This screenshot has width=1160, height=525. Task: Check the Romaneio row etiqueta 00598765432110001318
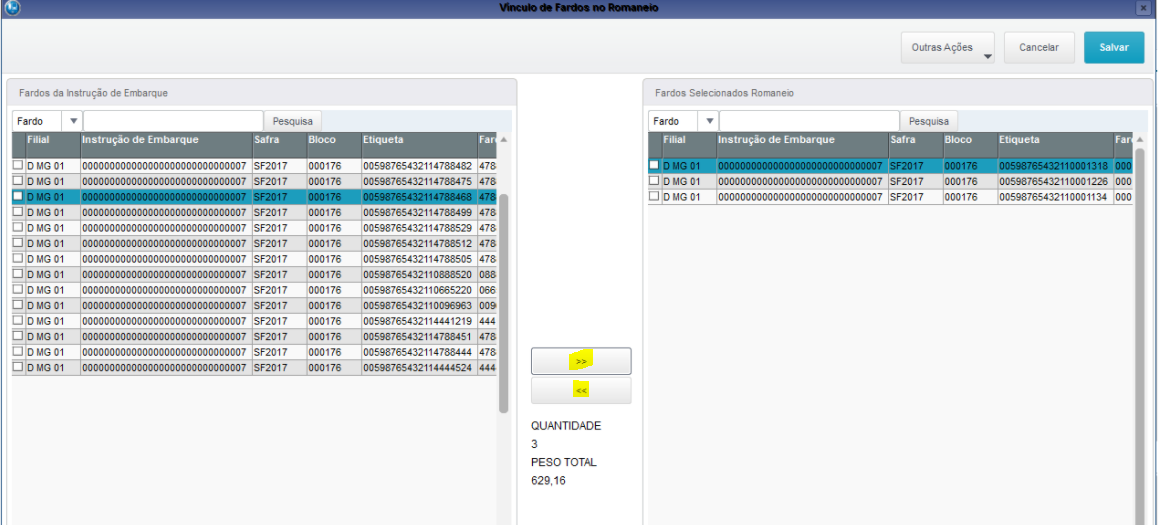click(654, 166)
